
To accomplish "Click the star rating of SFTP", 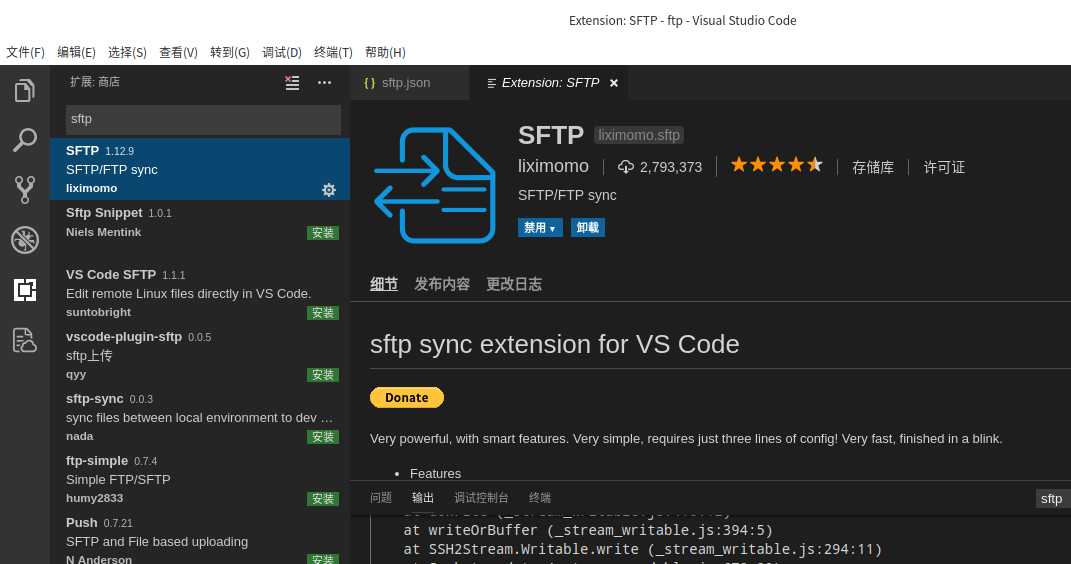I will click(x=777, y=165).
